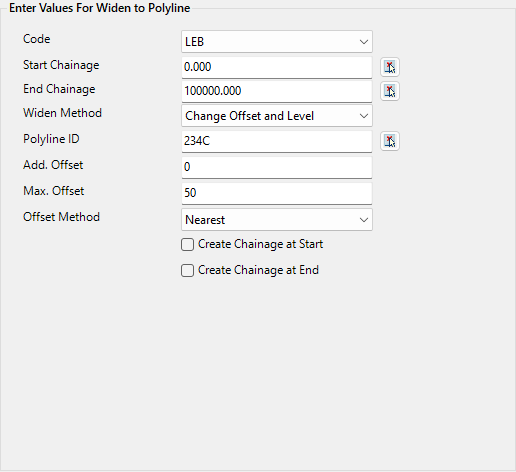Expand Widen Method dropdown arrow

pos(364,116)
